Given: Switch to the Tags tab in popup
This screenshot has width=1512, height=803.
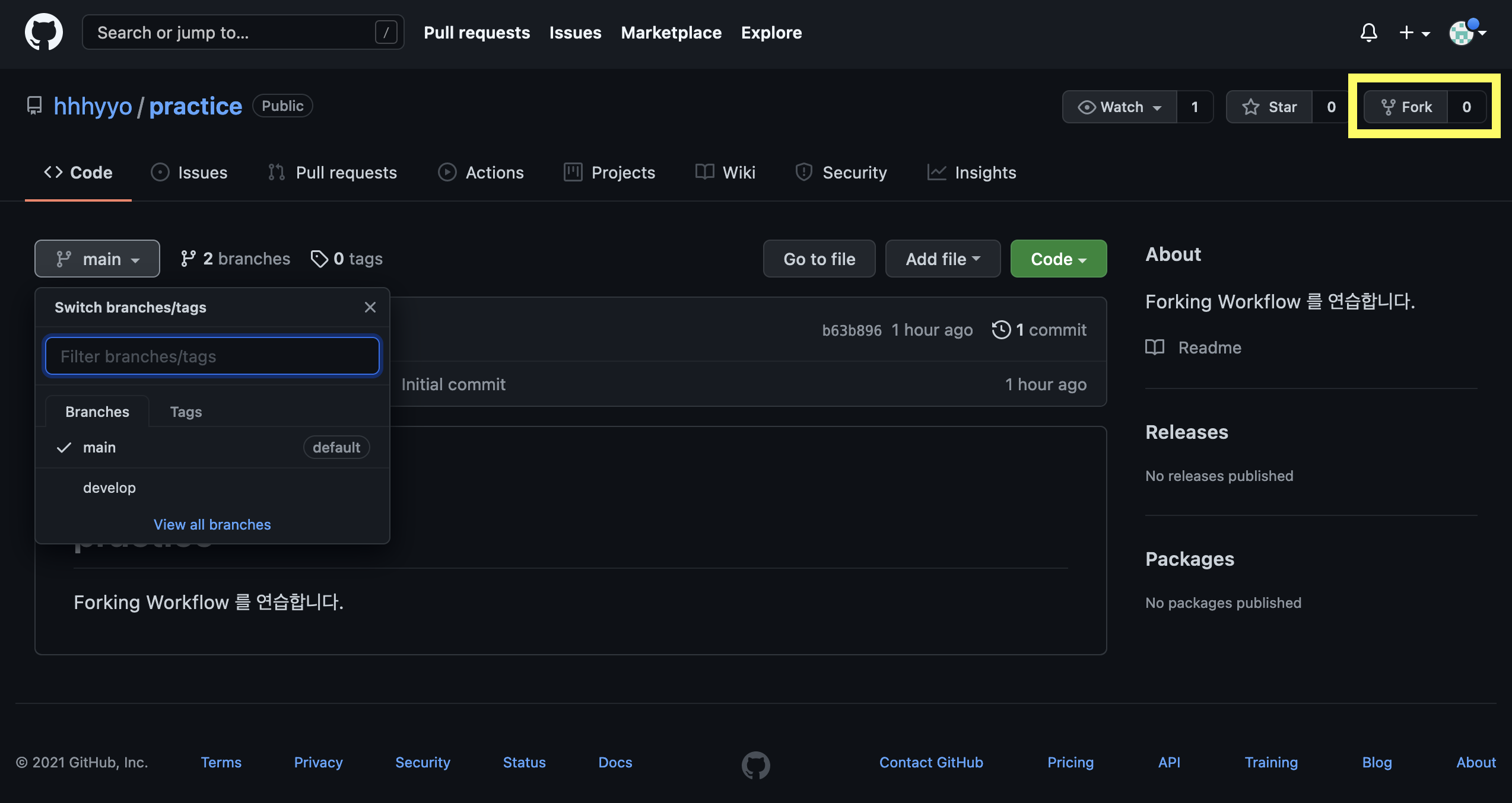Looking at the screenshot, I should 186,412.
